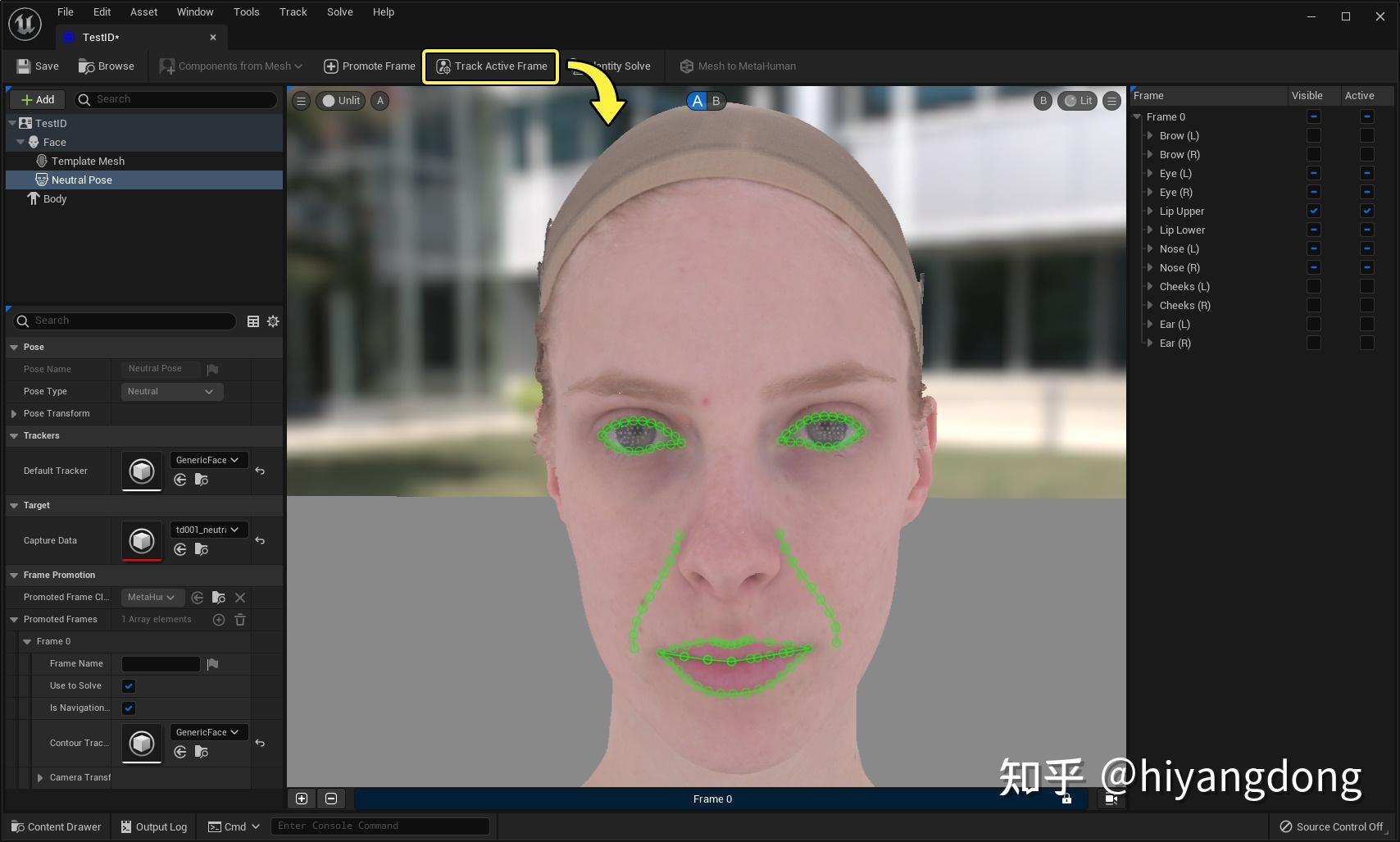Add element to Promoted Frames array

(219, 620)
